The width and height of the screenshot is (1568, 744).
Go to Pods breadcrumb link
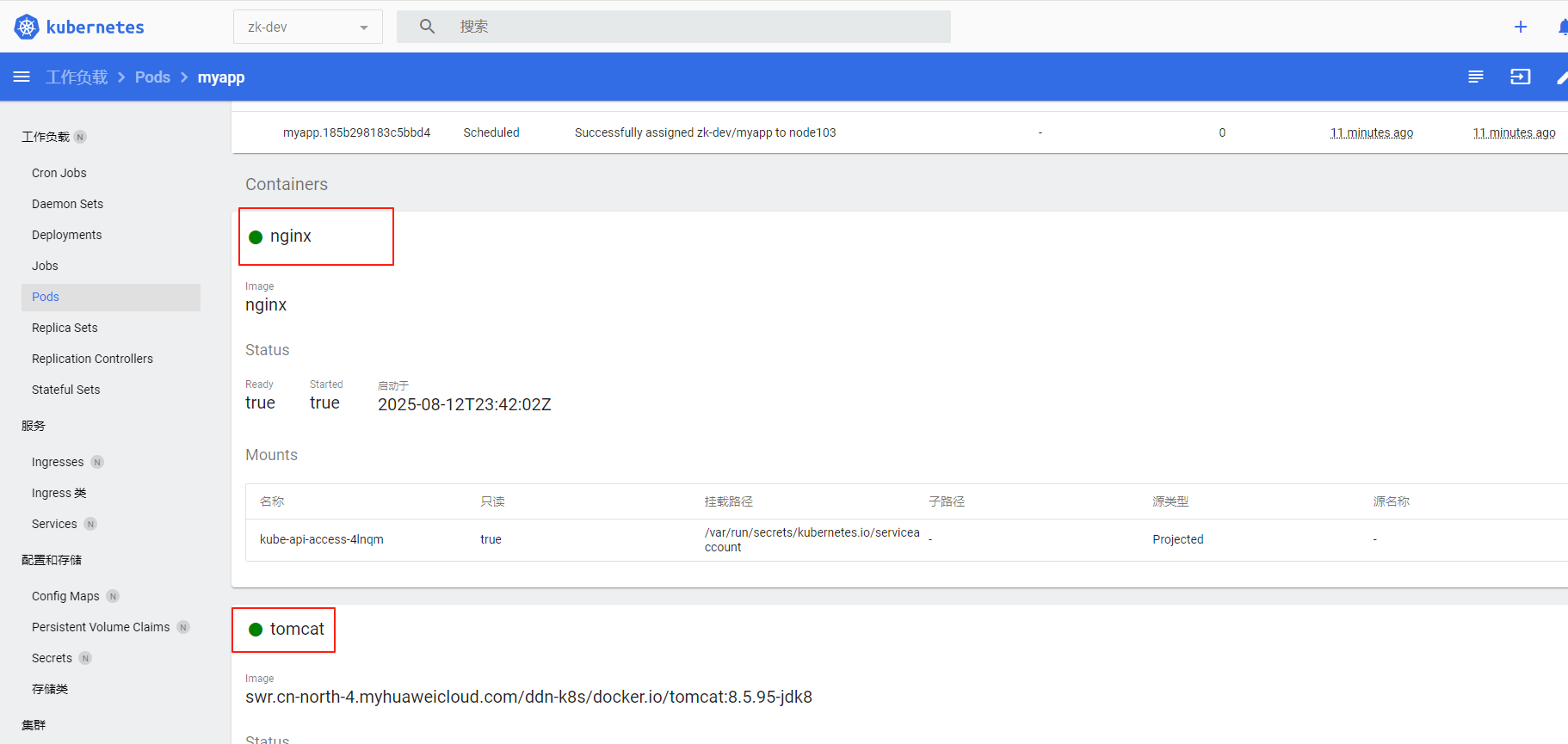(152, 77)
